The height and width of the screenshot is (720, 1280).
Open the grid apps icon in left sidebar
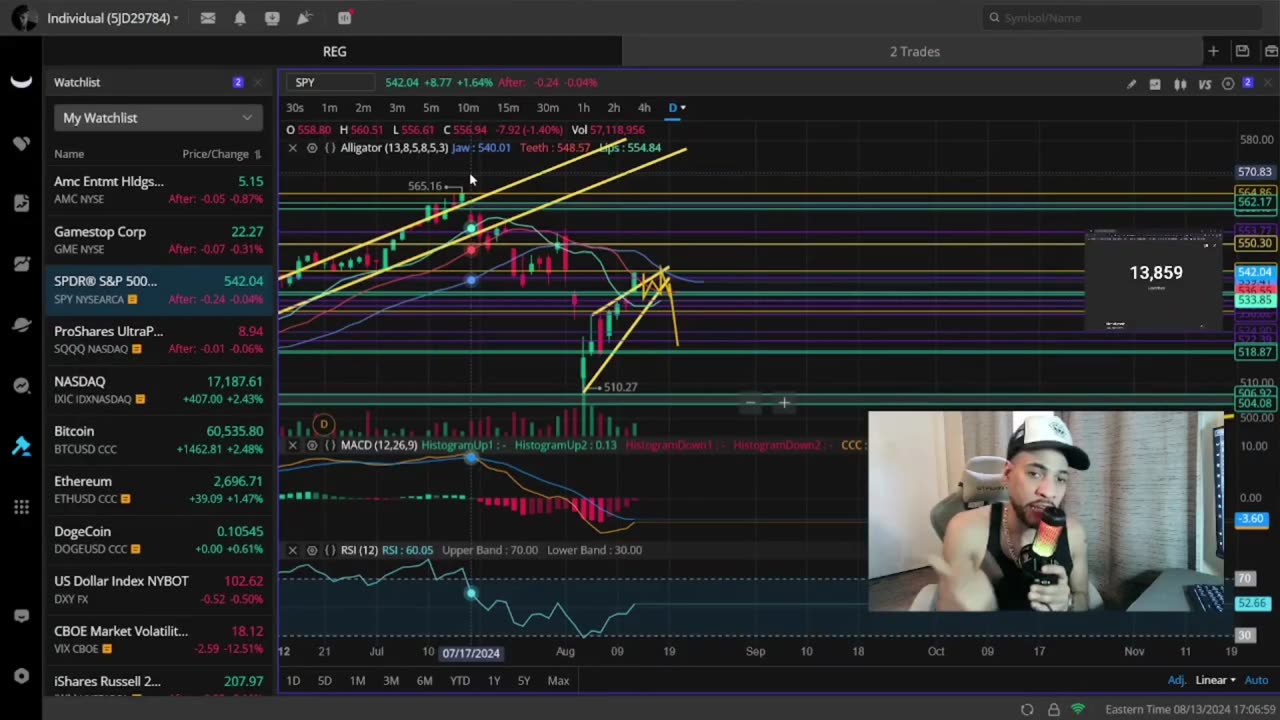(21, 507)
